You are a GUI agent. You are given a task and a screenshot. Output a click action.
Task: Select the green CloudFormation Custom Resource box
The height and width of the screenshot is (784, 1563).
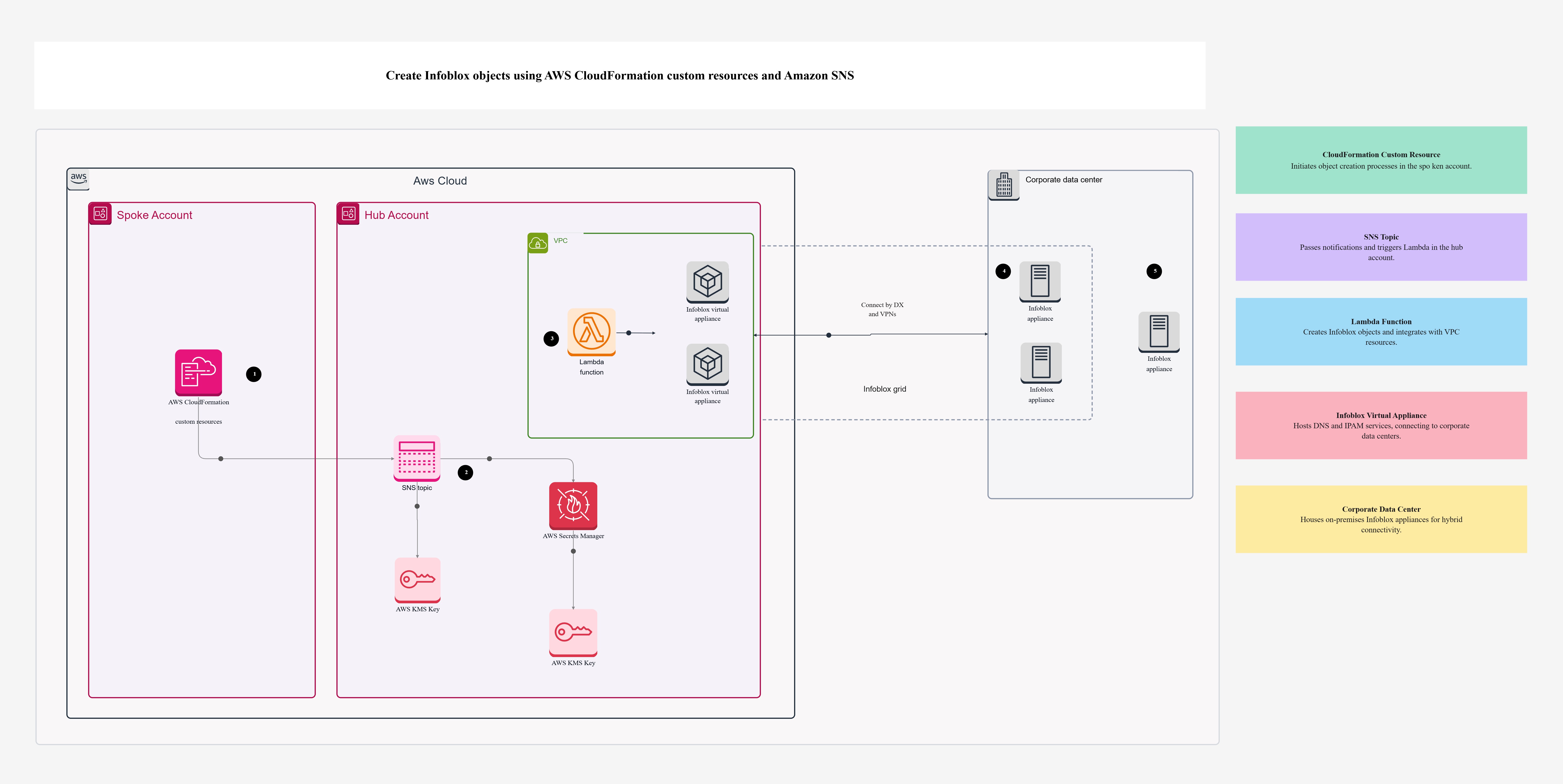1381,160
